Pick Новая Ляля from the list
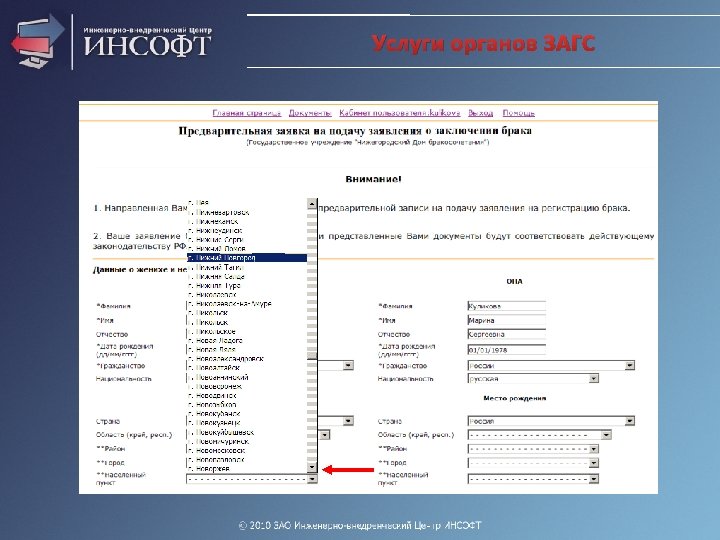 247,350
